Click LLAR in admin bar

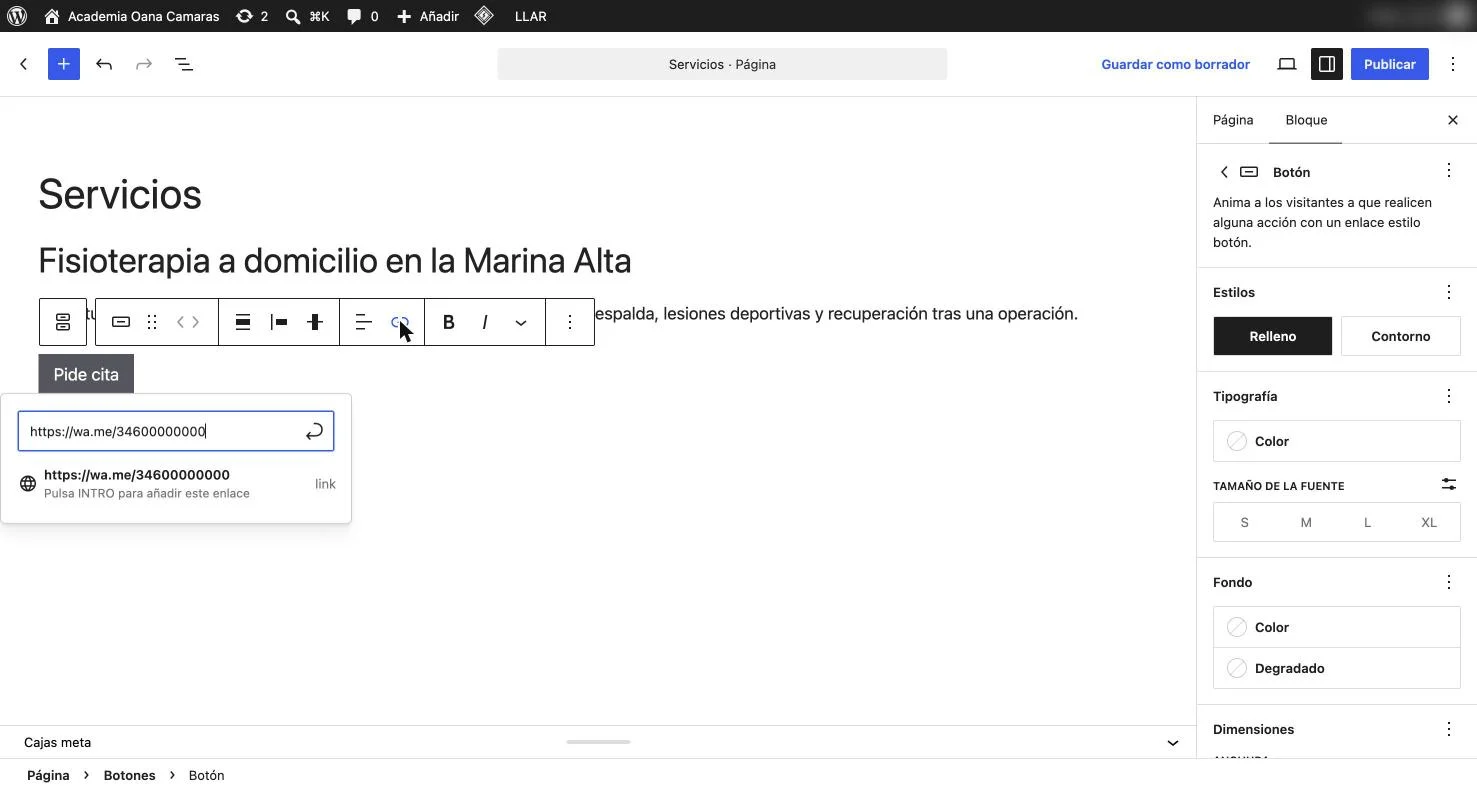[530, 16]
